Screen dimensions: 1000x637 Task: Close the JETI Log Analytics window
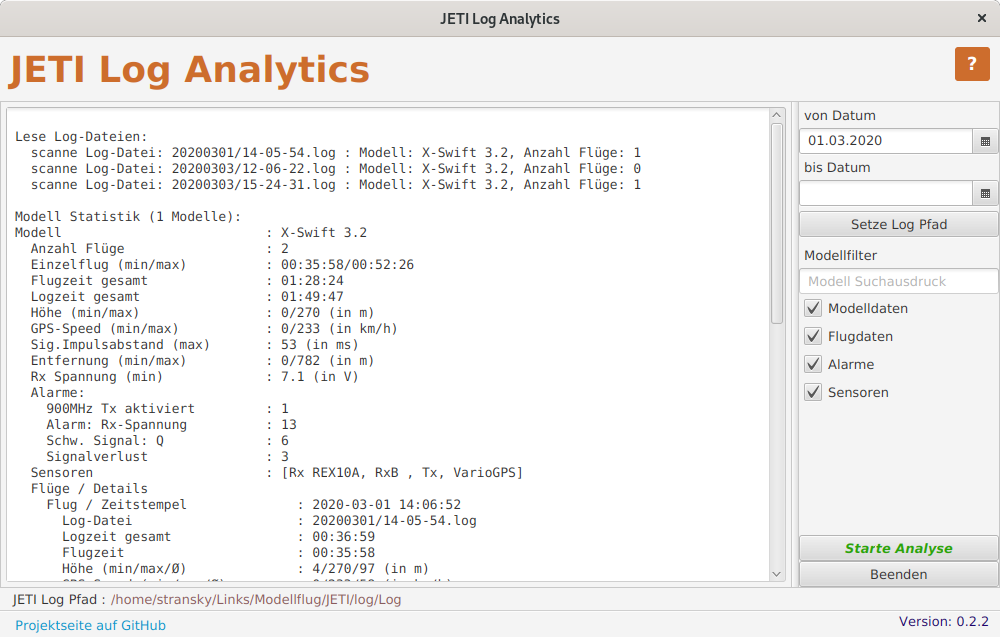[982, 18]
